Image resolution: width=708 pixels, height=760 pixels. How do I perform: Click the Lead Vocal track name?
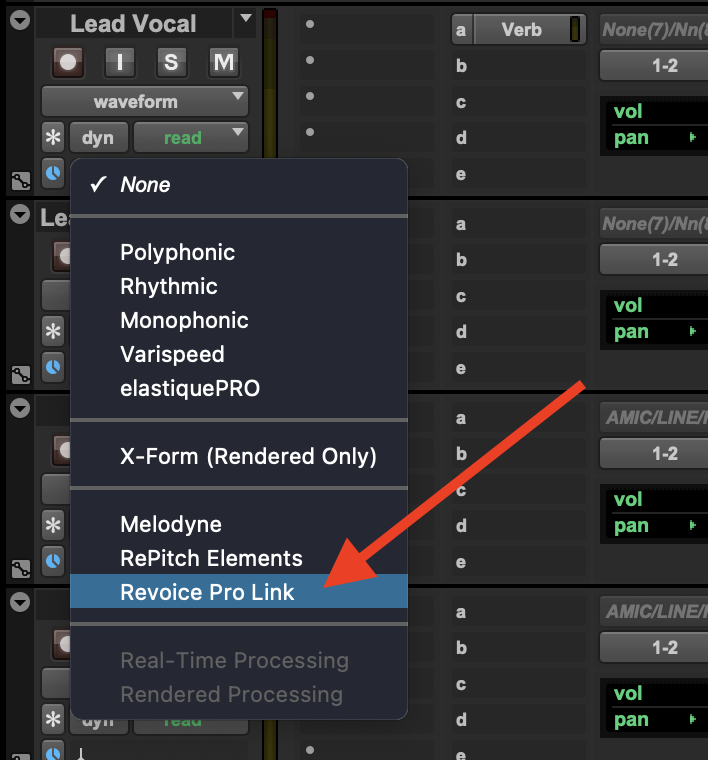(133, 23)
